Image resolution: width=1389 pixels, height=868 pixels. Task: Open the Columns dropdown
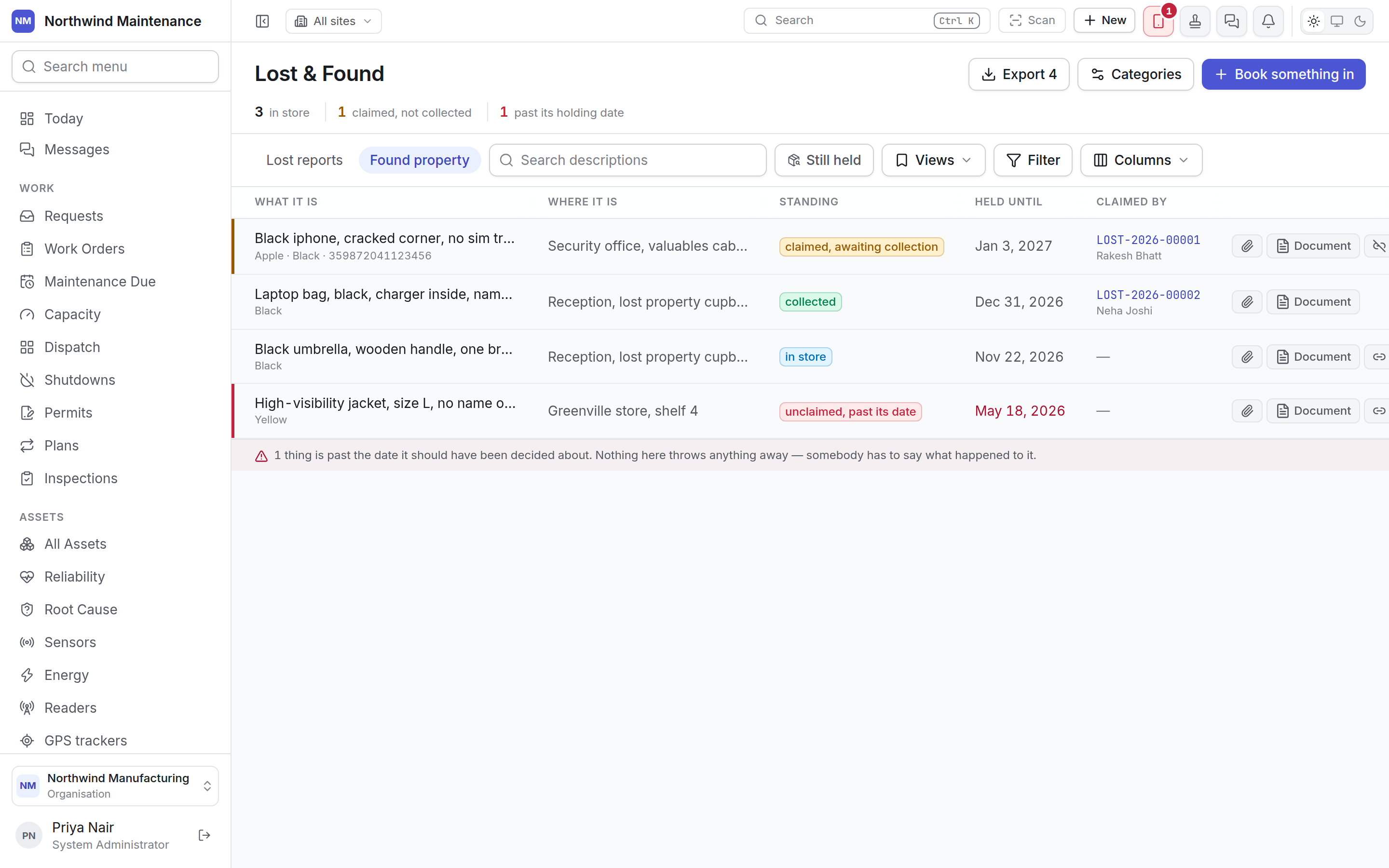pyautogui.click(x=1141, y=160)
